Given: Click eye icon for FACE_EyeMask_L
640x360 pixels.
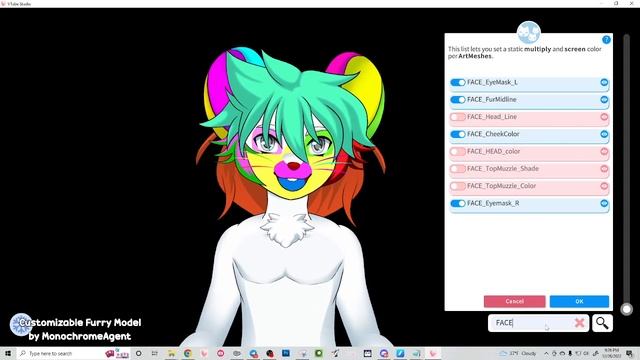Looking at the screenshot, I should point(604,82).
